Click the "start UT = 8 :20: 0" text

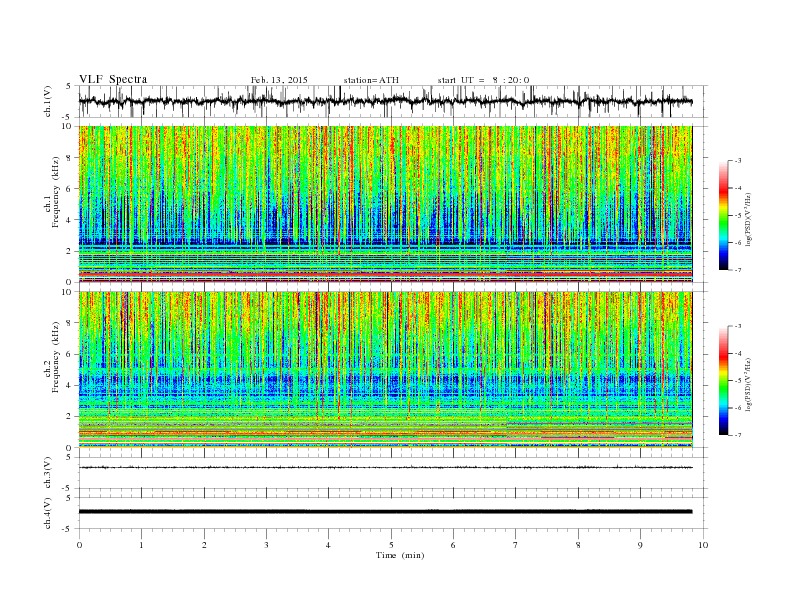(x=483, y=80)
